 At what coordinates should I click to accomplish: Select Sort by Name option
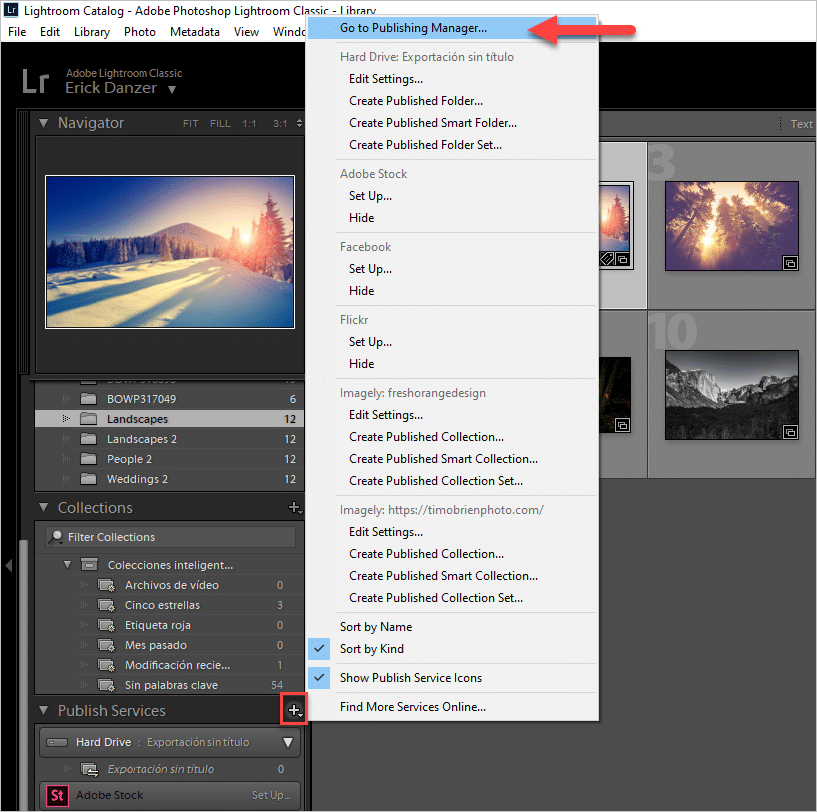pyautogui.click(x=376, y=627)
